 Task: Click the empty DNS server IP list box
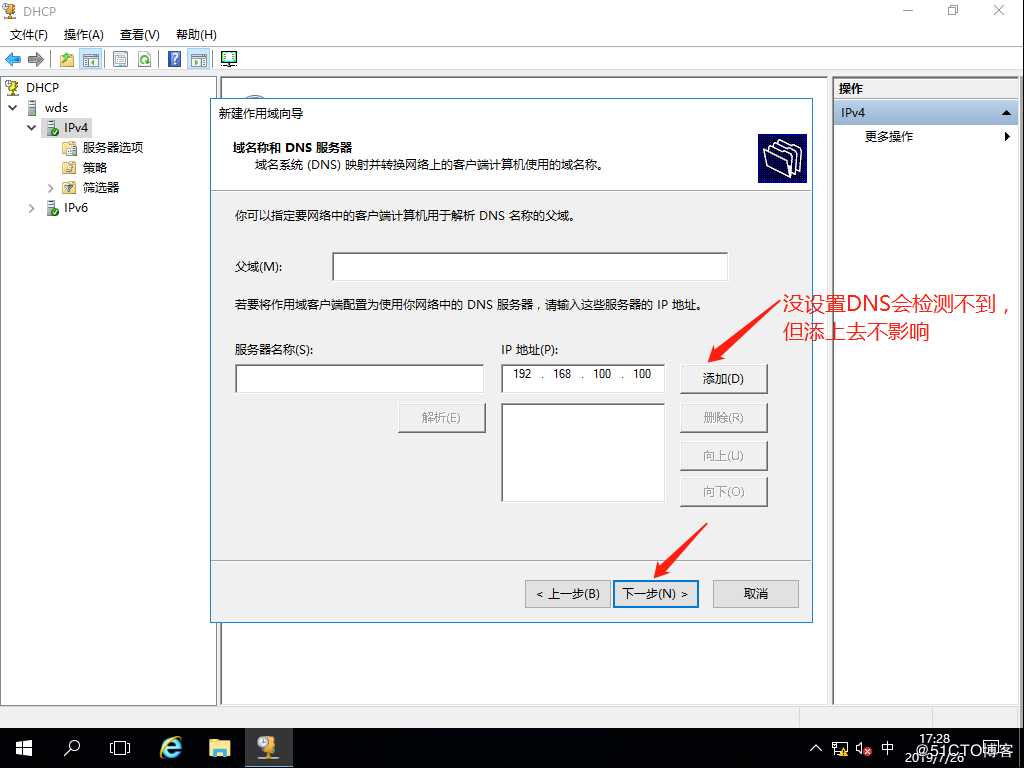583,453
